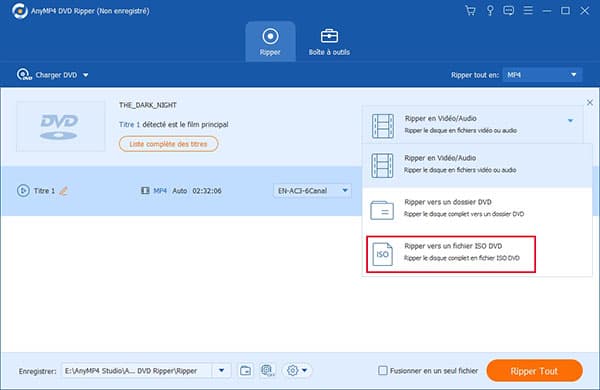
Task: Expand the Charger DVD dropdown arrow
Action: (86, 75)
